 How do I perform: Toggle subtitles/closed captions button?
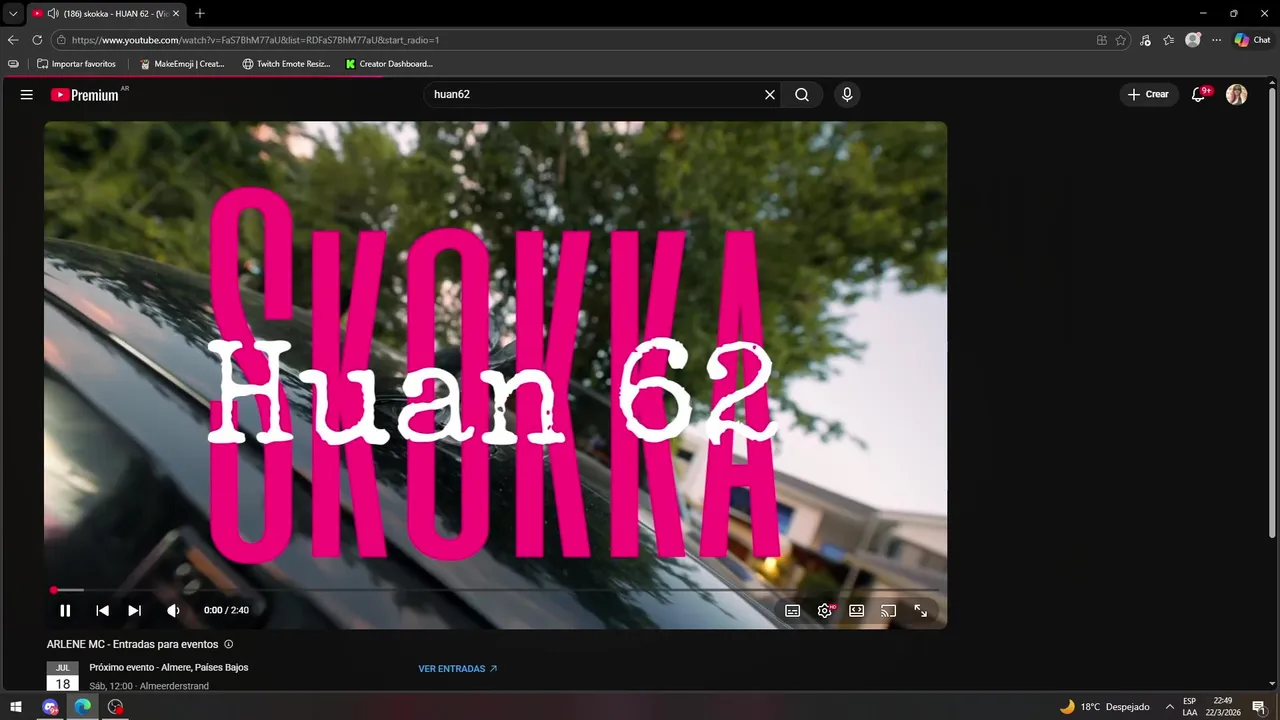click(x=793, y=611)
